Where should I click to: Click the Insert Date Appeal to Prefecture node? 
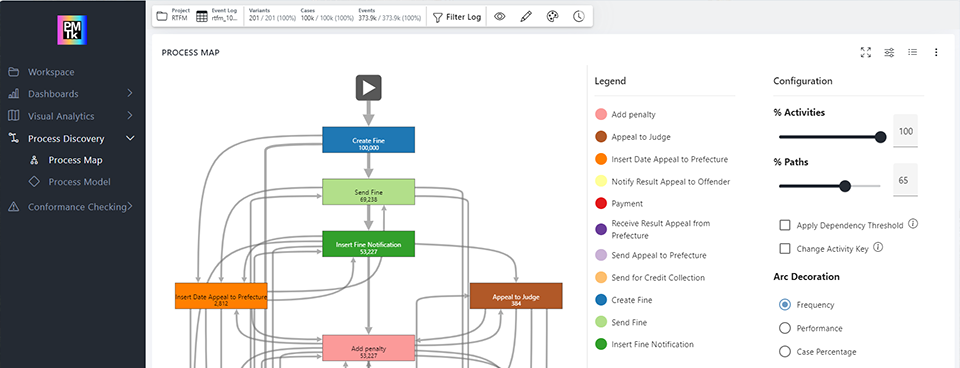(x=221, y=296)
